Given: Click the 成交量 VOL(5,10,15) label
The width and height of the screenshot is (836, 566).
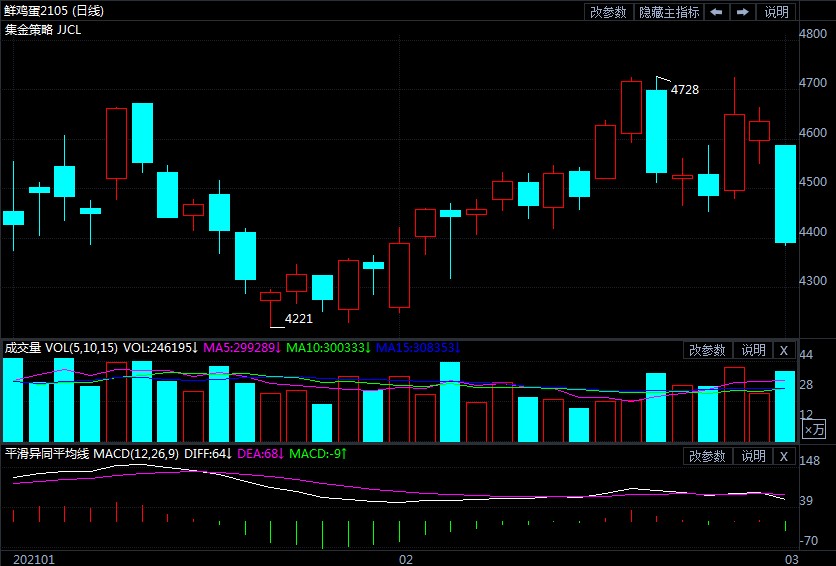Looking at the screenshot, I should pyautogui.click(x=61, y=348).
